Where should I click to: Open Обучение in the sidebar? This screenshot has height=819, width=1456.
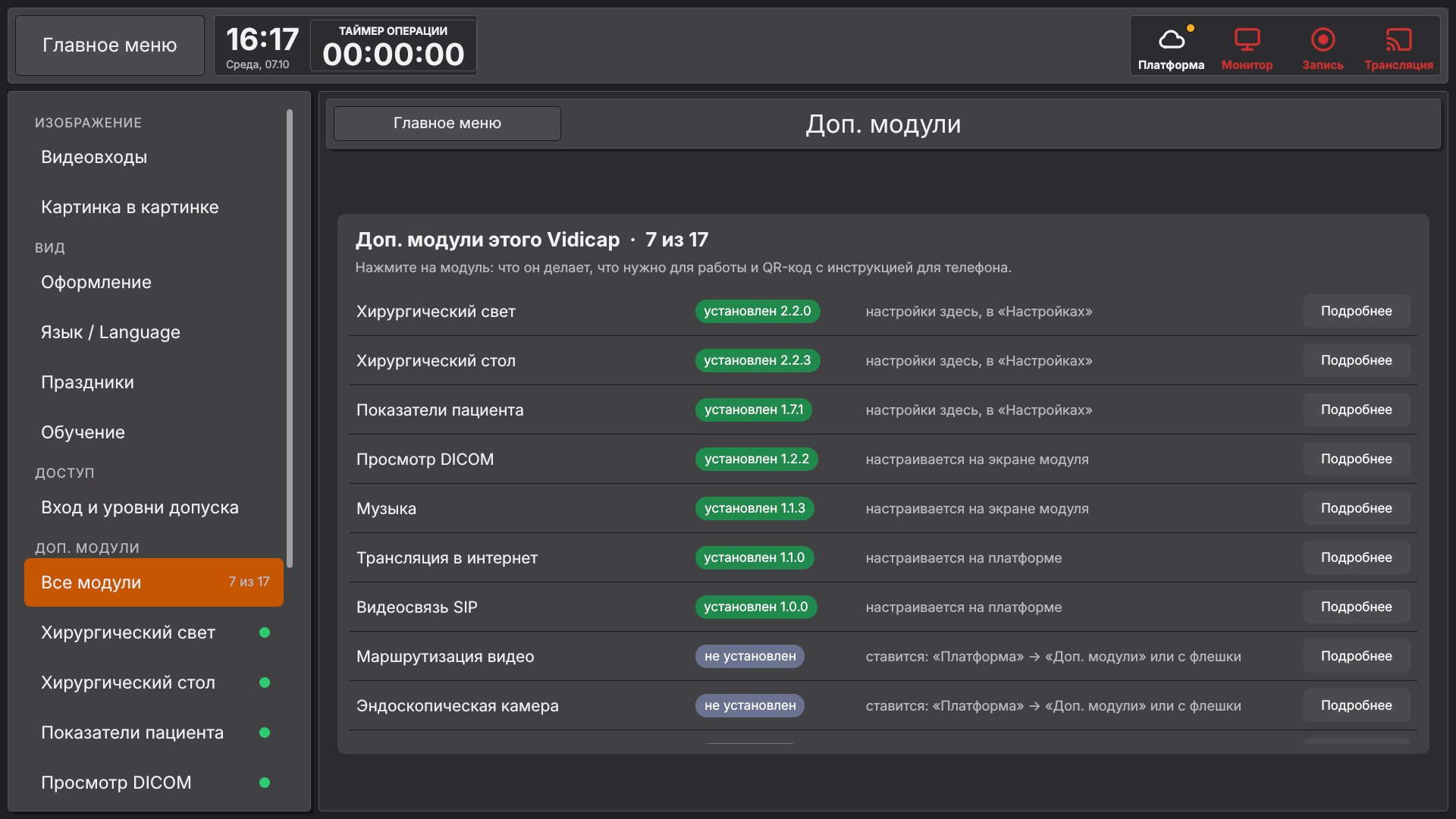click(154, 432)
